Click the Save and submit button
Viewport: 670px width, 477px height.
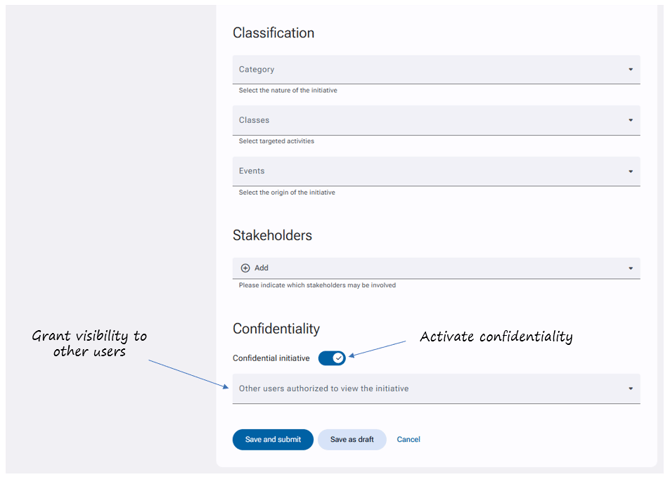[x=273, y=439]
